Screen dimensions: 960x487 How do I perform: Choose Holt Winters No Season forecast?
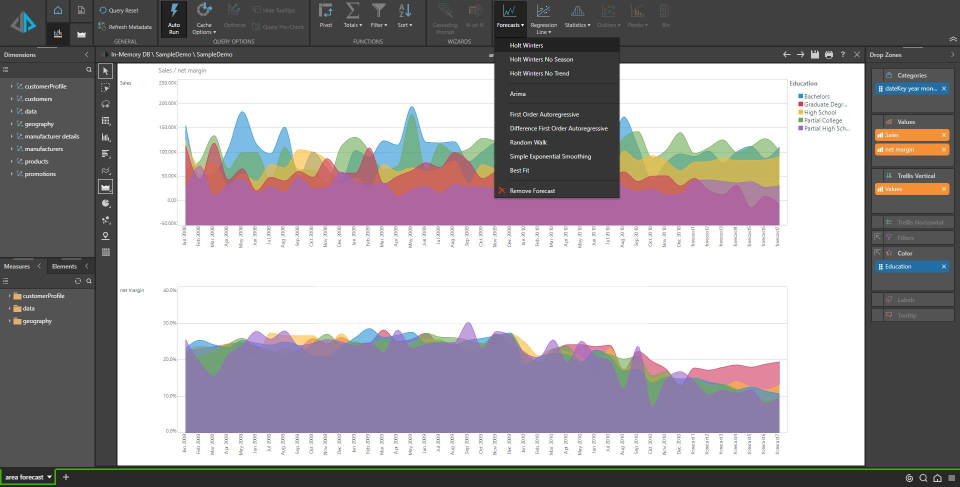point(542,59)
